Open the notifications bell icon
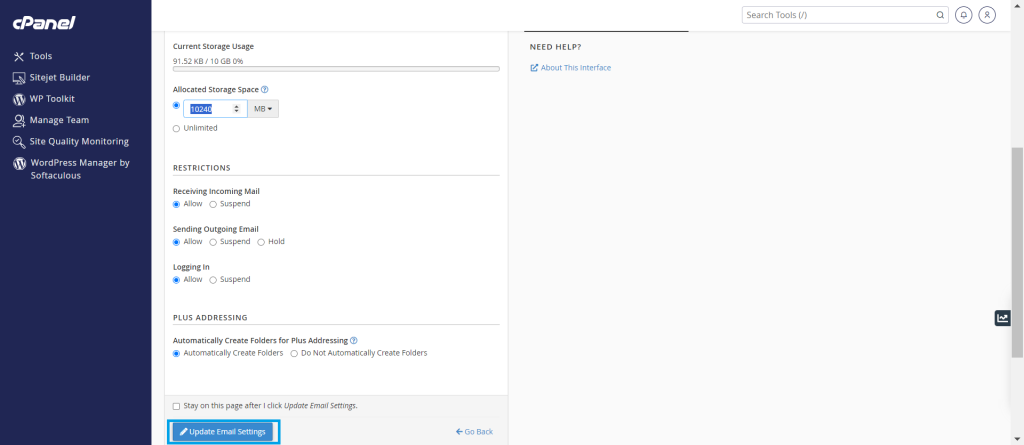The height and width of the screenshot is (445, 1024). point(964,15)
